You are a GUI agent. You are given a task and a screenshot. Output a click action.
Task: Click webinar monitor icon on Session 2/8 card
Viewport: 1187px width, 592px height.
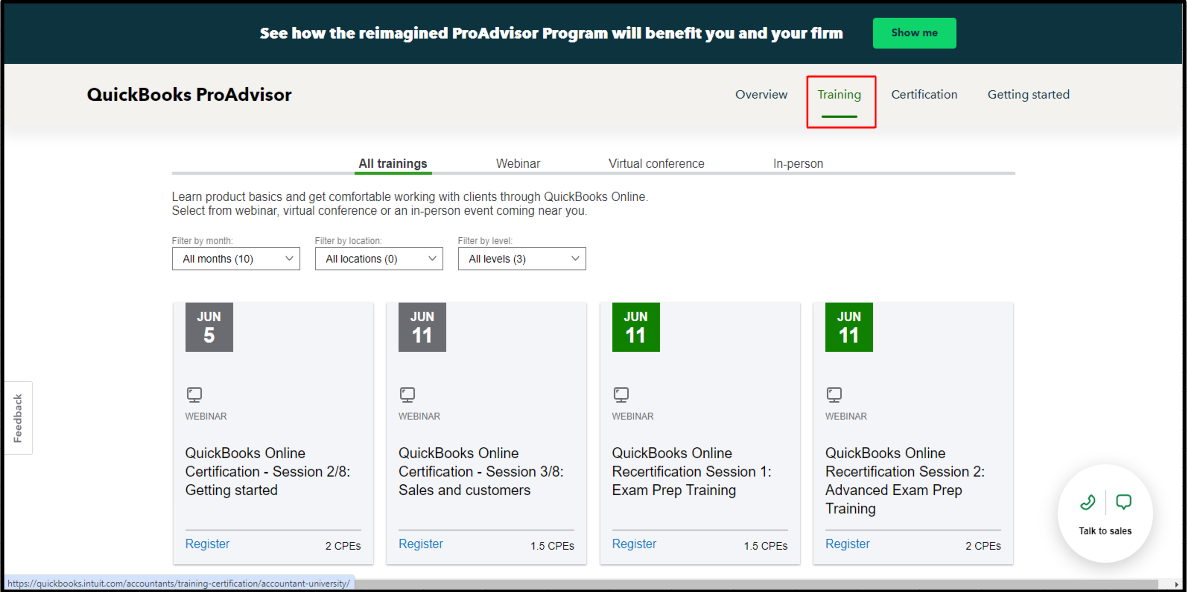[195, 395]
